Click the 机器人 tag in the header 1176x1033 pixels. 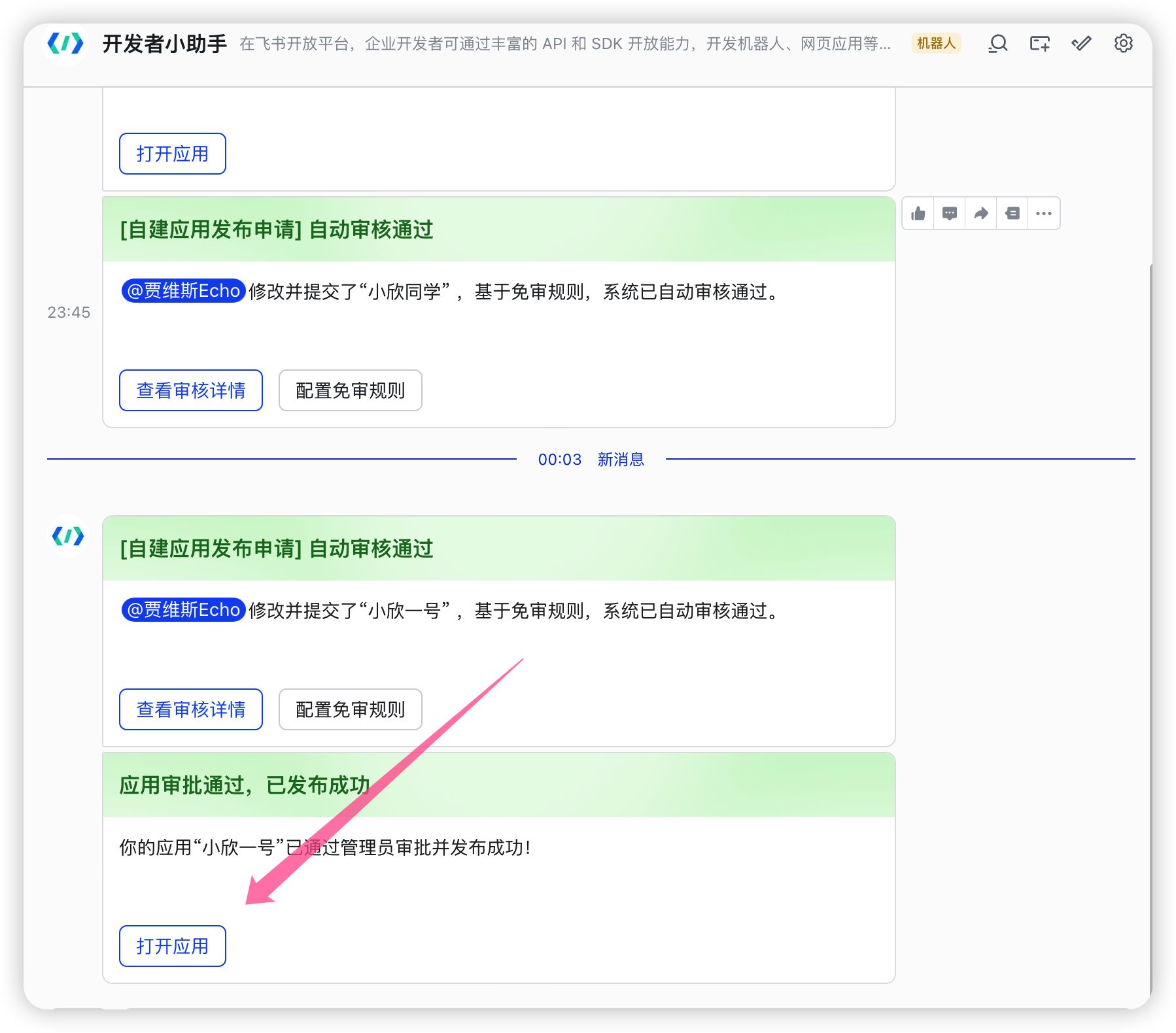click(x=936, y=44)
